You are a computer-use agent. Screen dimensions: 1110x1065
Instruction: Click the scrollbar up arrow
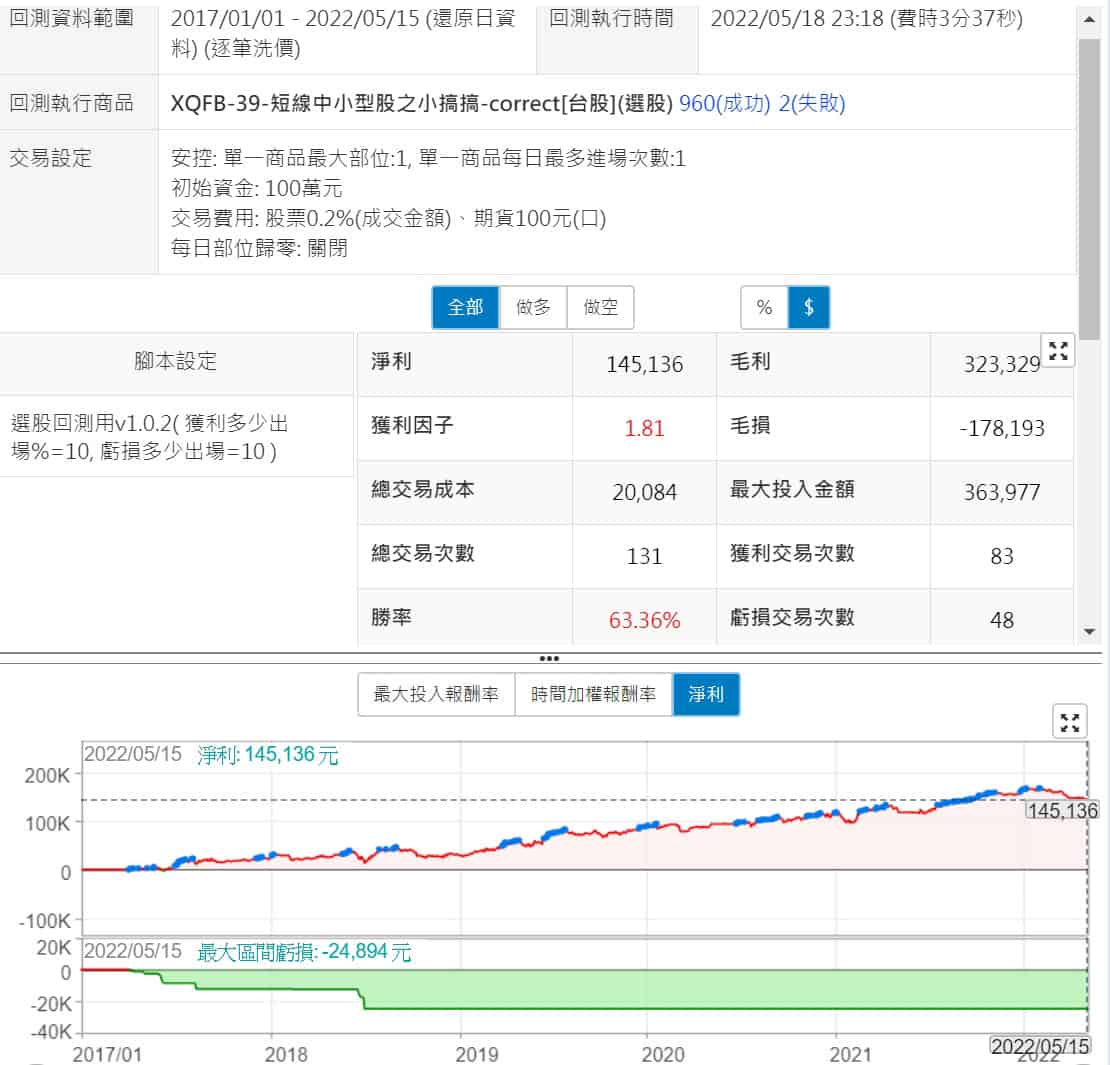[1089, 19]
